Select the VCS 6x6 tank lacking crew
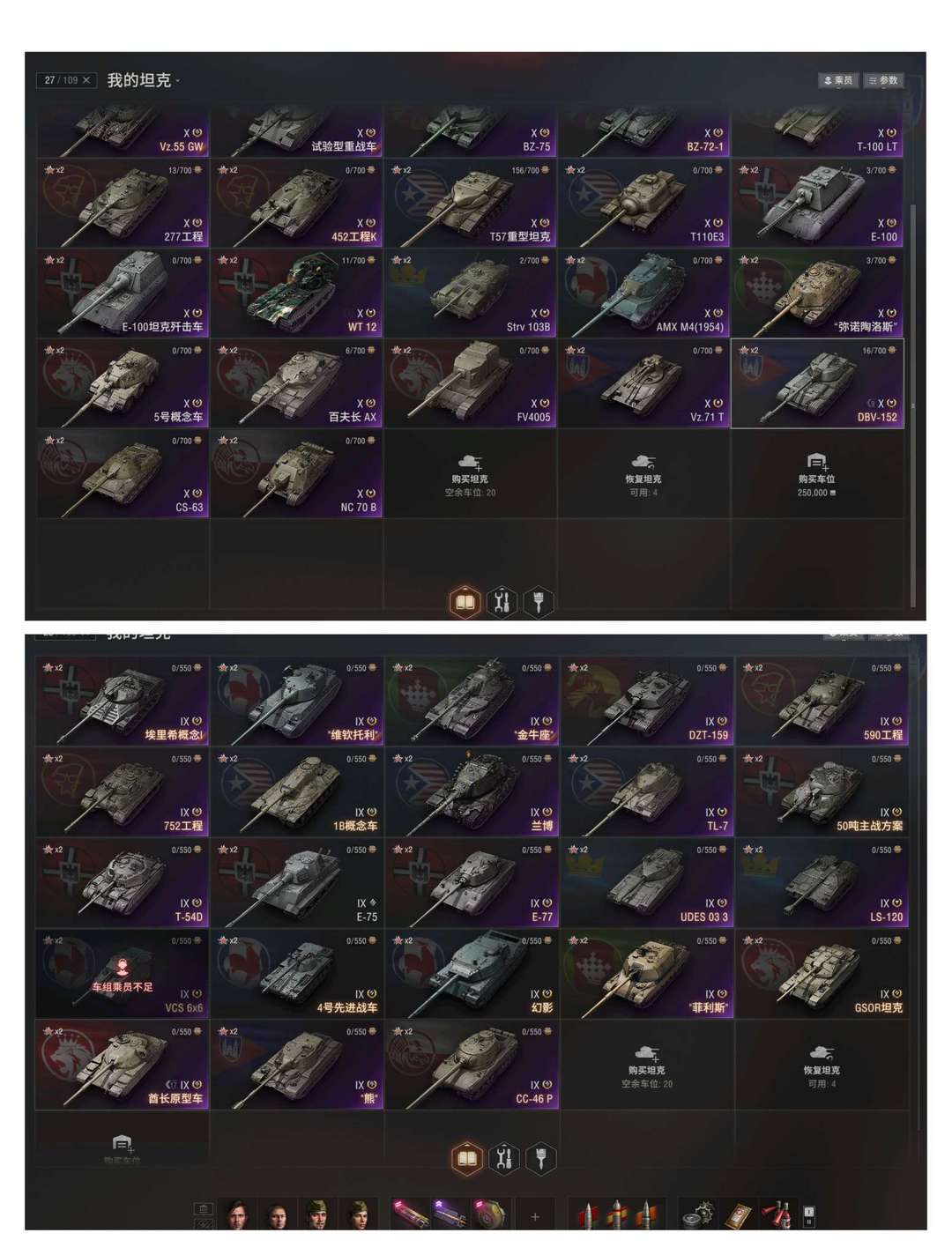Screen dimensions: 952x1255 click(x=122, y=974)
